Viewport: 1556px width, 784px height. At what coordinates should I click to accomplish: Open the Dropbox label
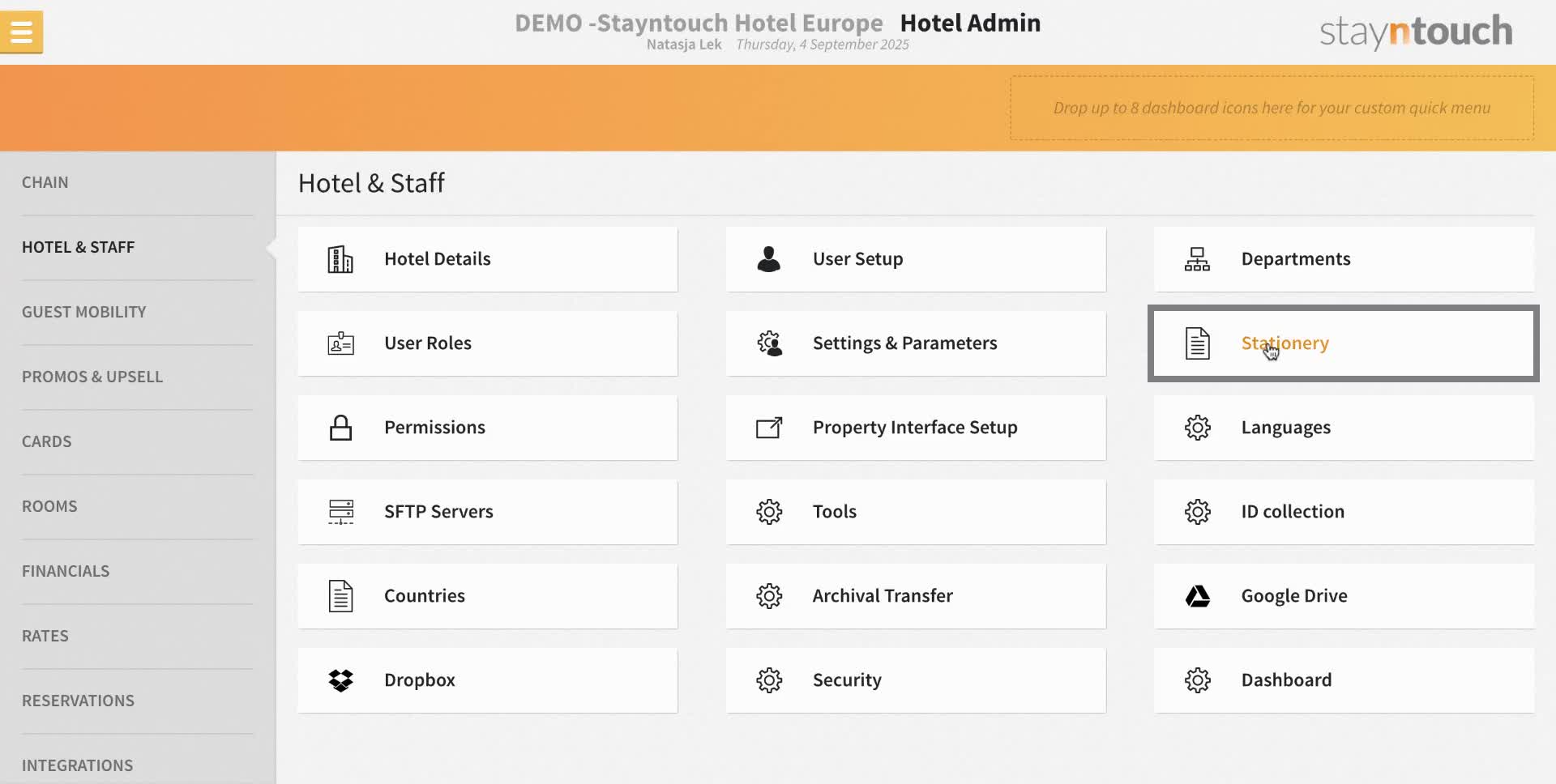tap(420, 680)
